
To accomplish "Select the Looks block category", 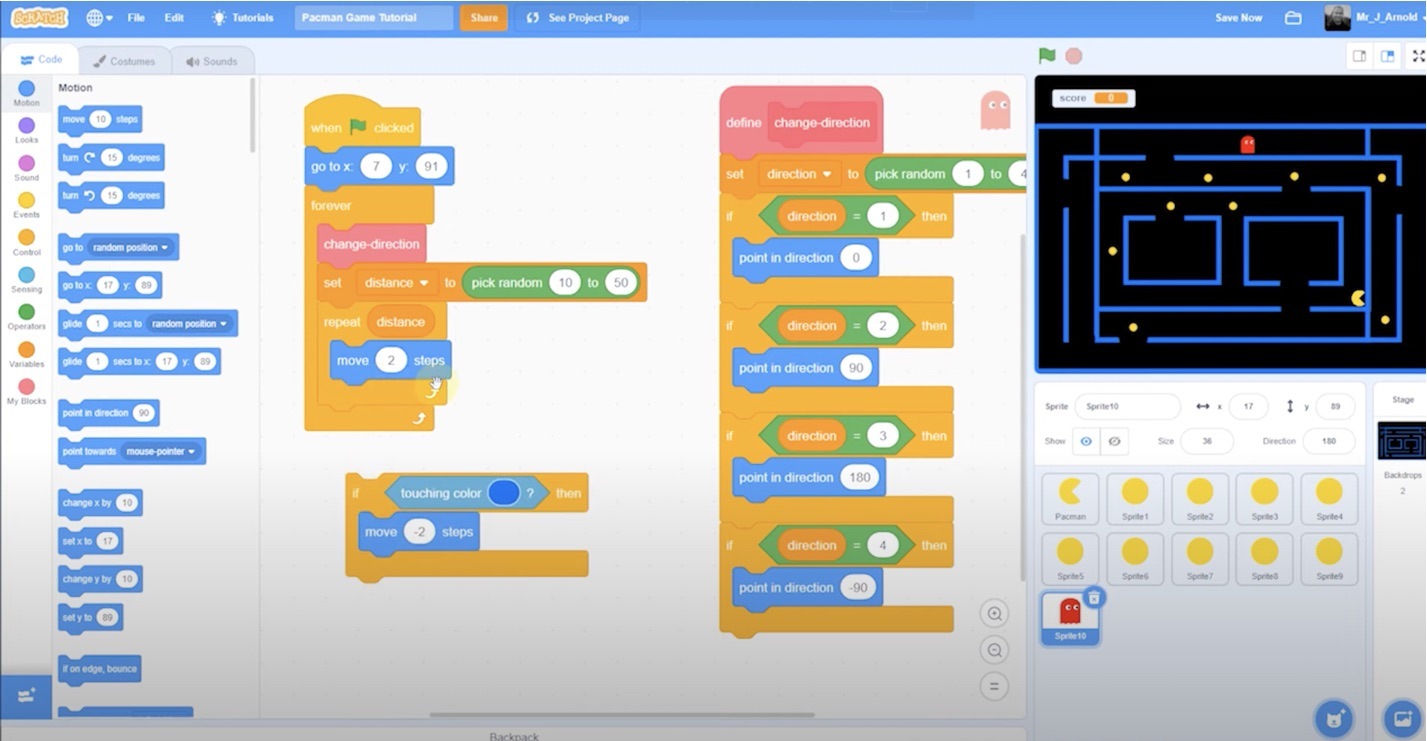I will (x=26, y=131).
